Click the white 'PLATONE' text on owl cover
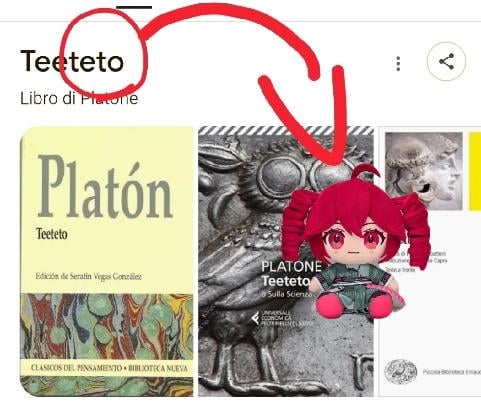Image resolution: width=481 pixels, height=407 pixels. point(291,266)
